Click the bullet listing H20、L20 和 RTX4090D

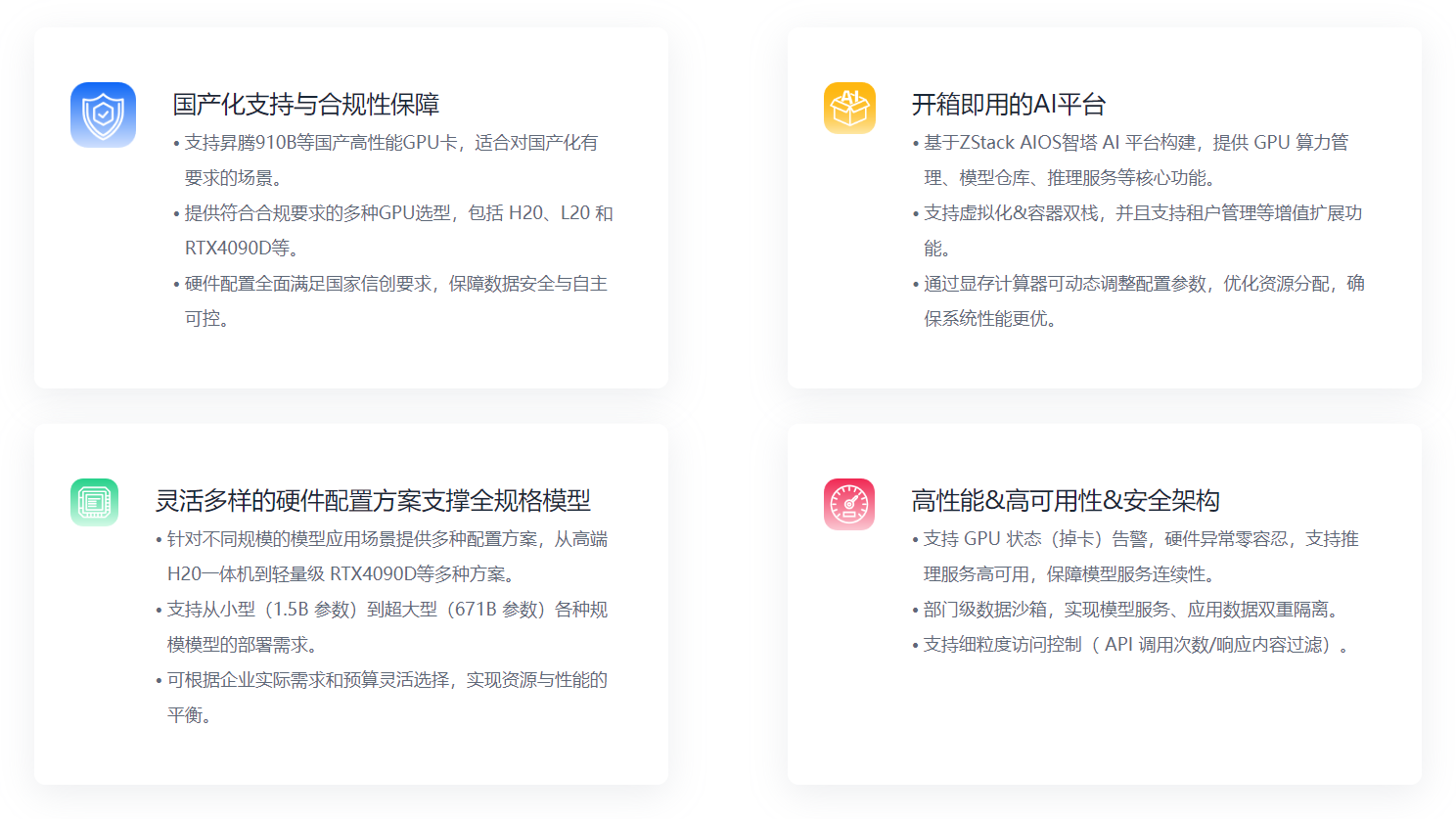coord(398,213)
